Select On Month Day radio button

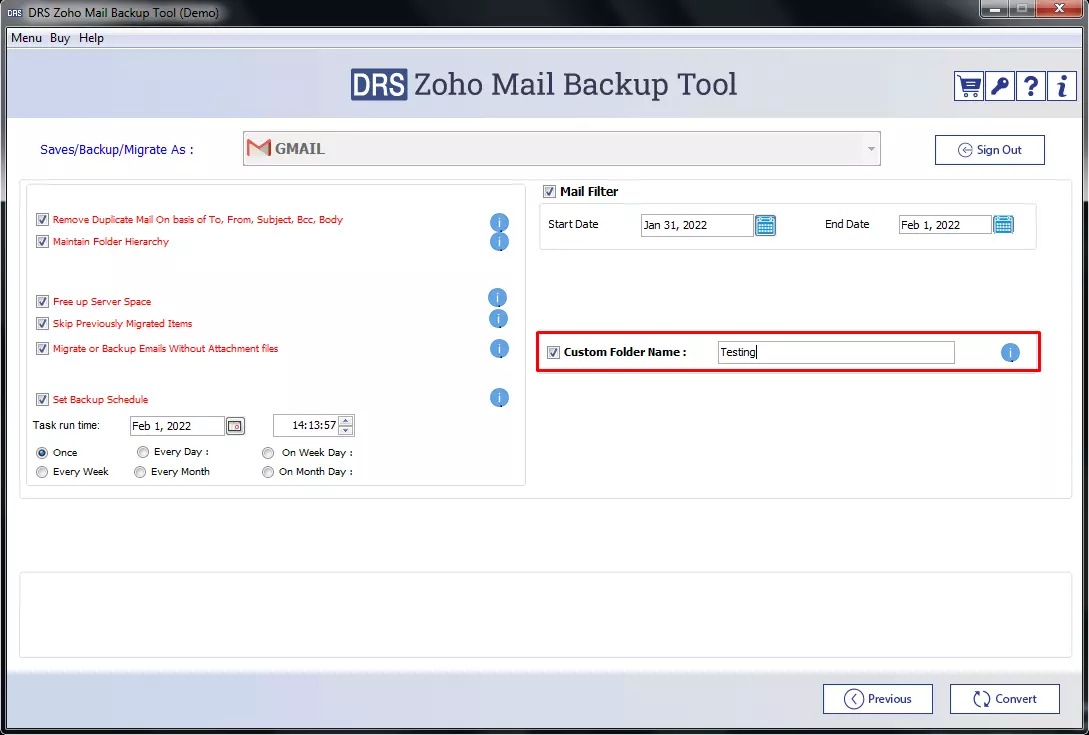tap(268, 472)
